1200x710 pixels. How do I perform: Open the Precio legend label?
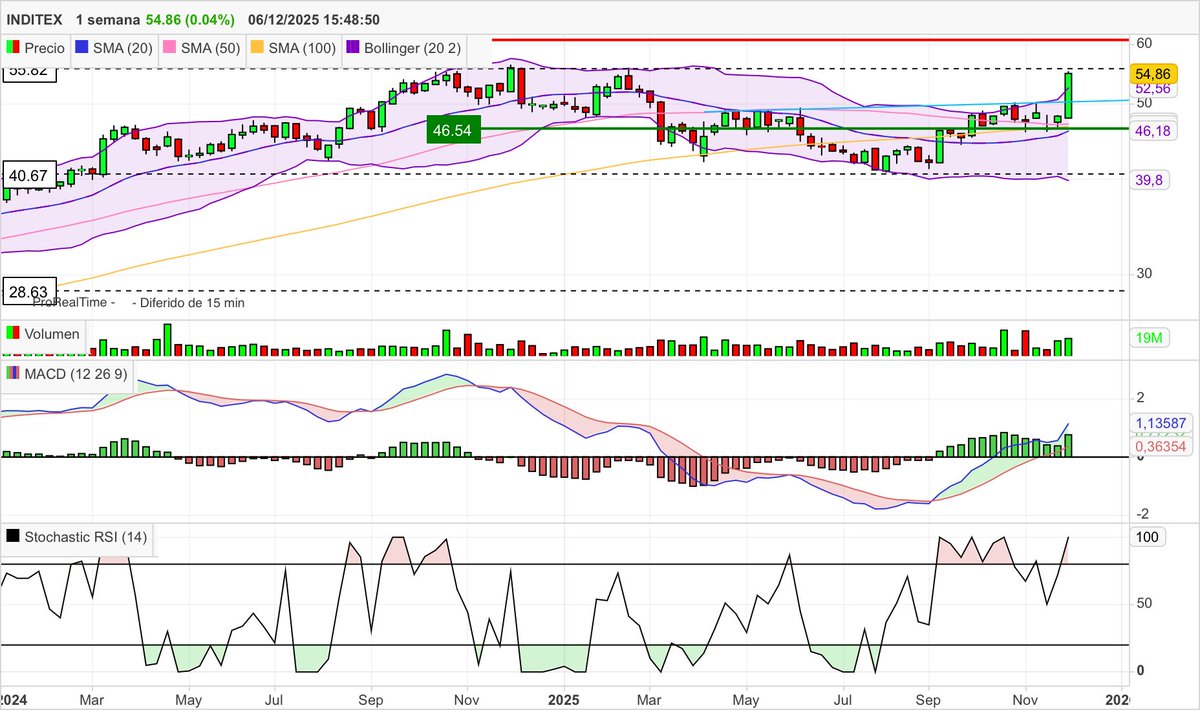tap(45, 48)
